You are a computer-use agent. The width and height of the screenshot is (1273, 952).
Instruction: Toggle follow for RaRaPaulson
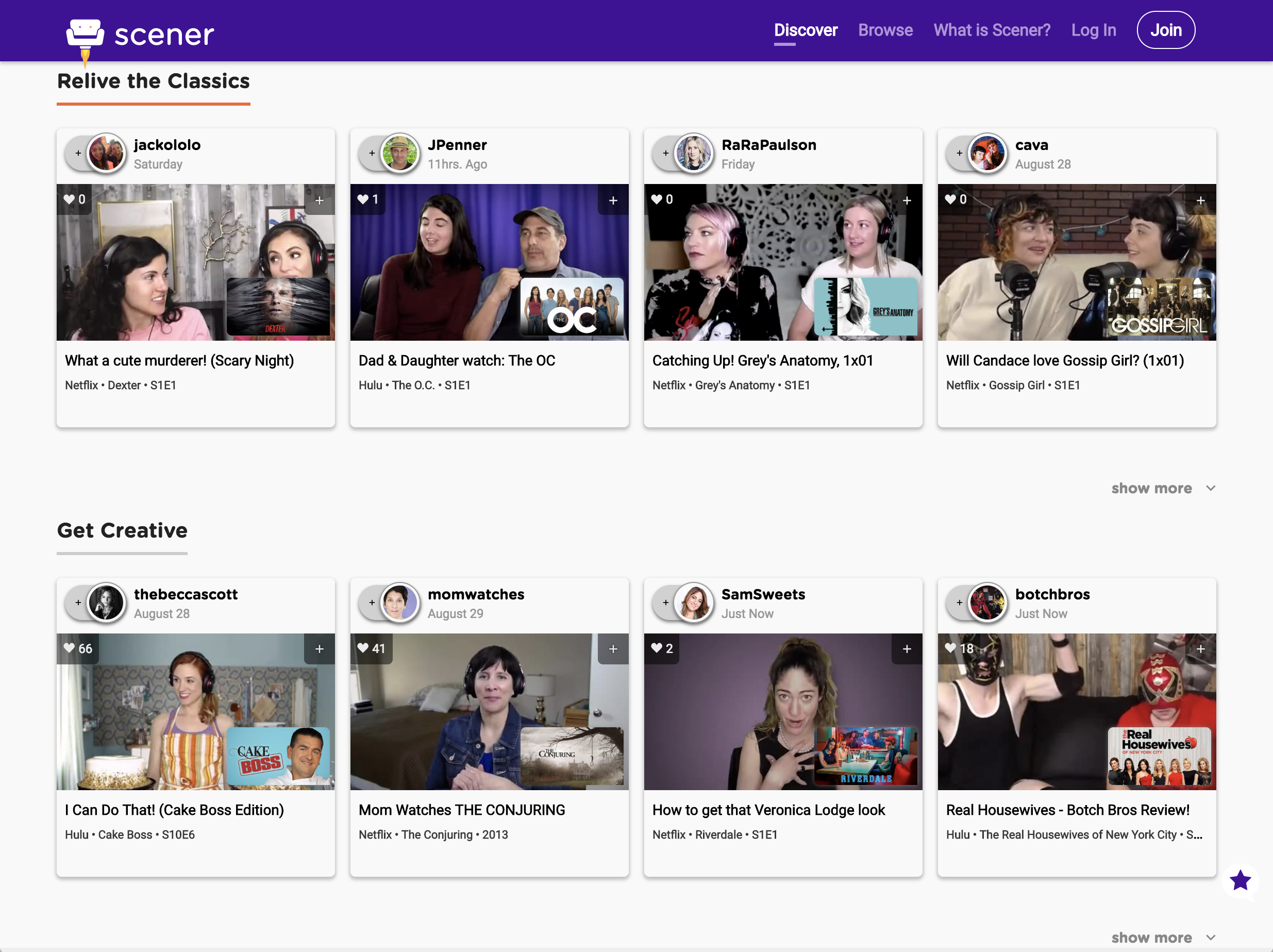tap(666, 153)
